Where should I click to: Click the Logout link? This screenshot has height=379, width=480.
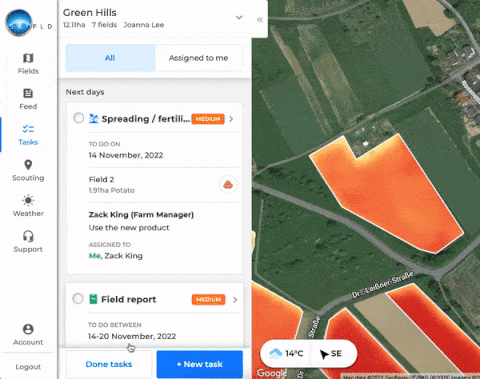(x=28, y=367)
